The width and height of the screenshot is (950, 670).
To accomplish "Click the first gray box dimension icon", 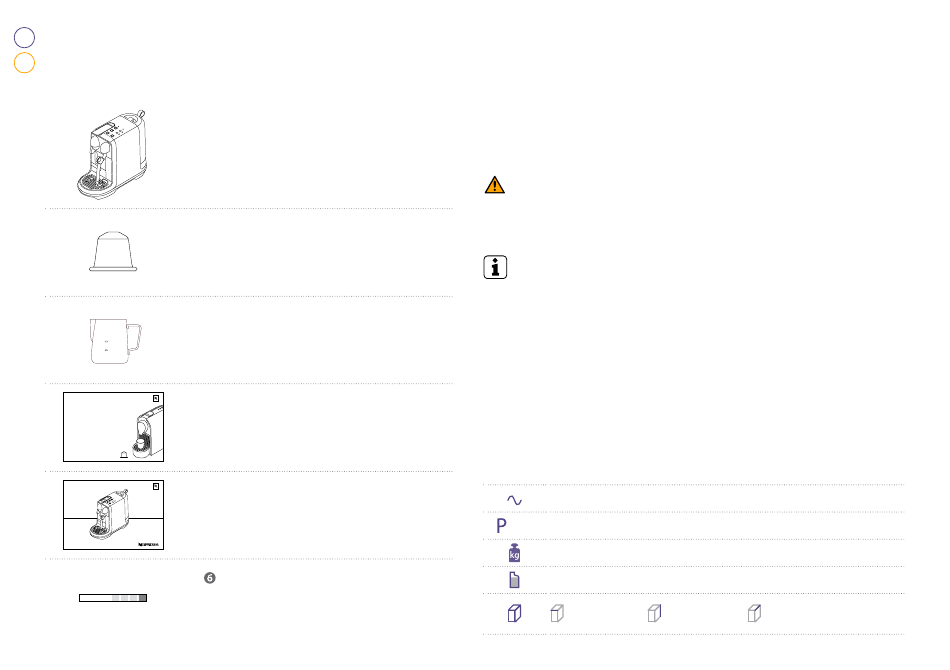I will tap(557, 613).
